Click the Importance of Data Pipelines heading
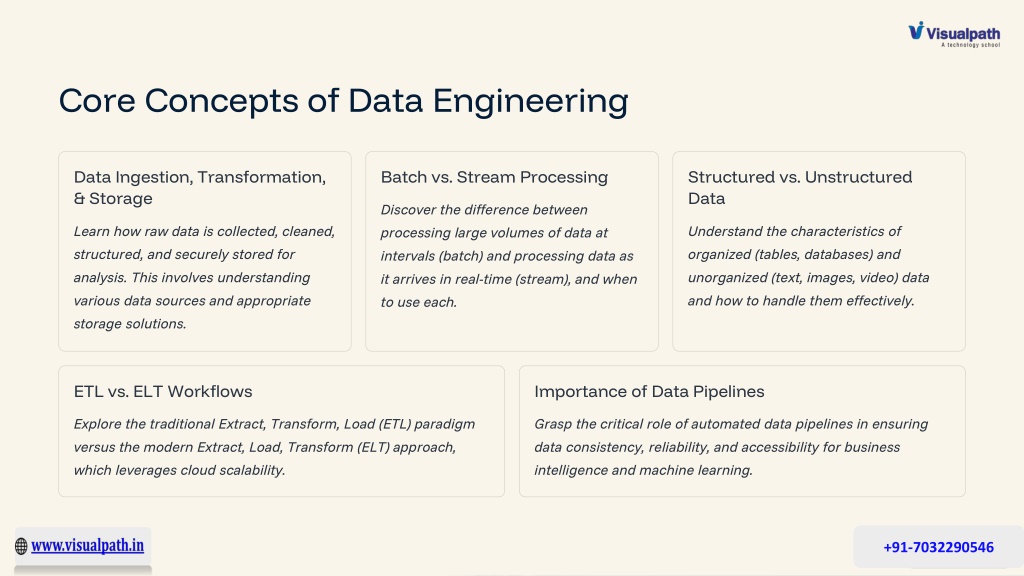Image resolution: width=1024 pixels, height=576 pixels. [x=649, y=391]
